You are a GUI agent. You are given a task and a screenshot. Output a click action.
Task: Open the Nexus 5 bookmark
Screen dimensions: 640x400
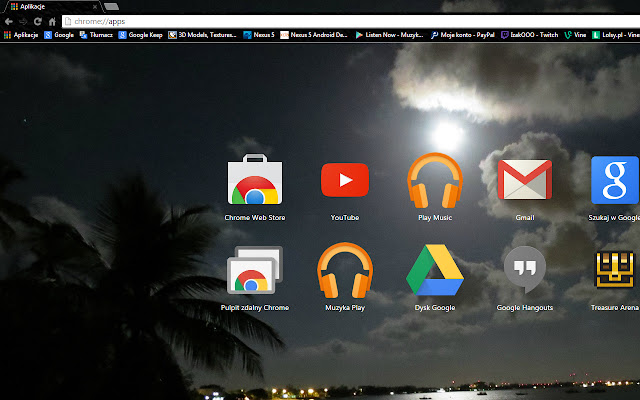(x=259, y=35)
